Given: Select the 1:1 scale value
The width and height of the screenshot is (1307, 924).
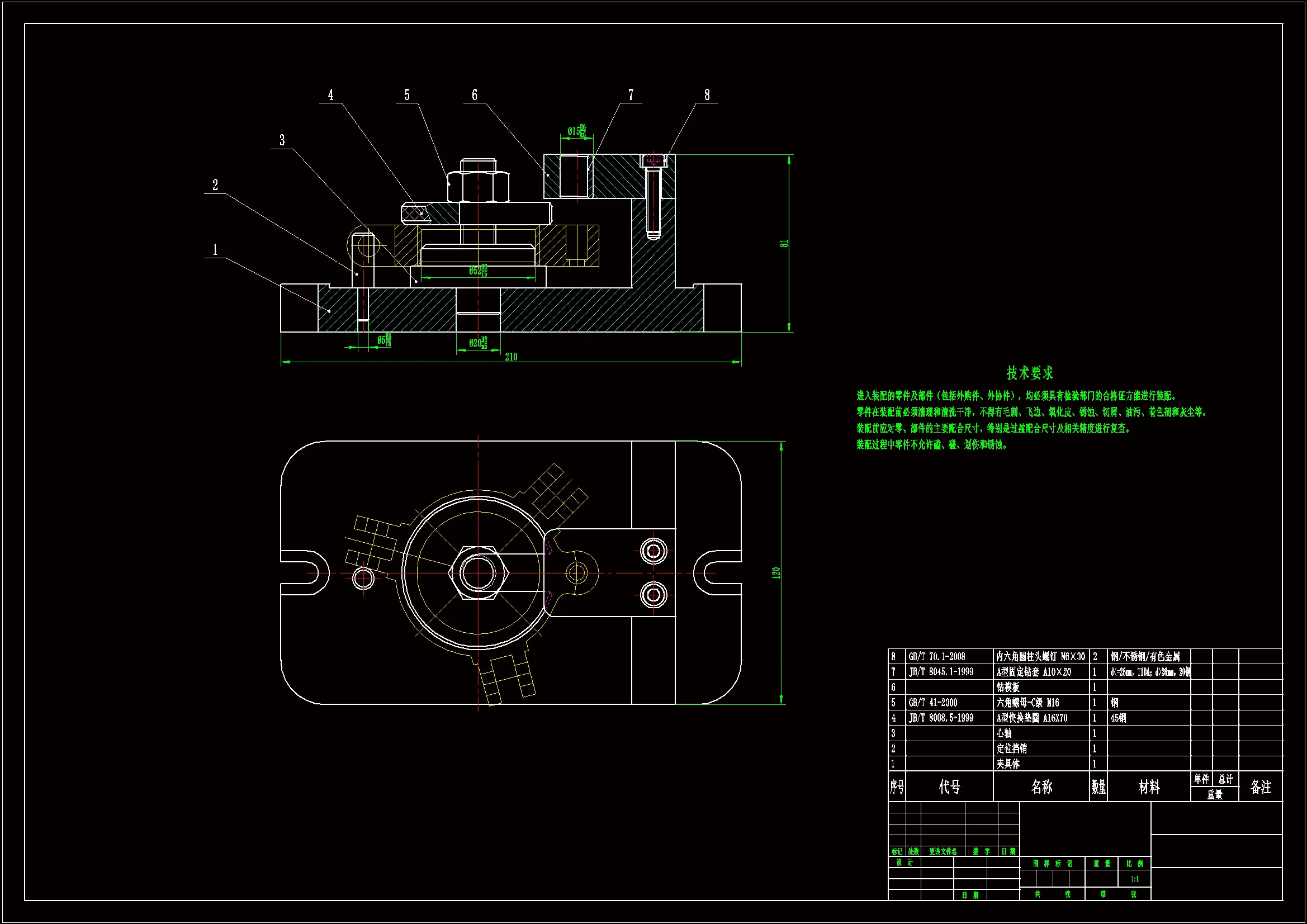Looking at the screenshot, I should pyautogui.click(x=1134, y=879).
